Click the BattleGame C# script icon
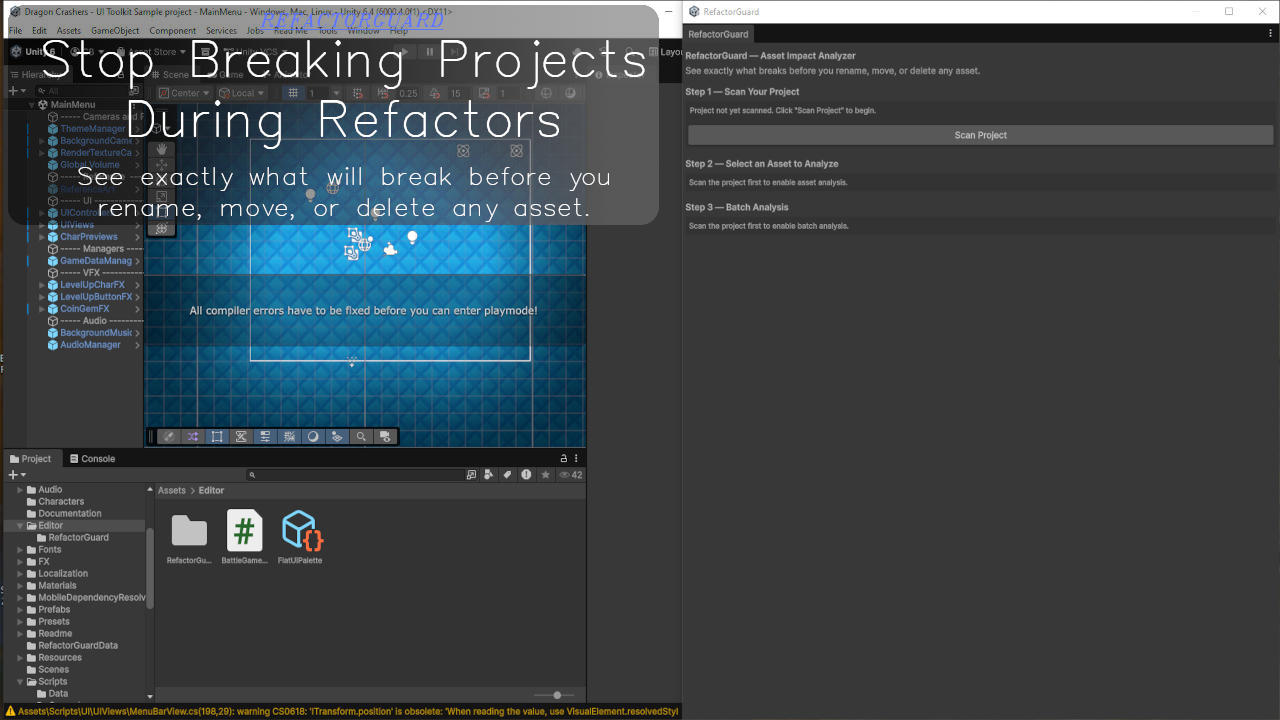This screenshot has height=720, width=1280. coord(245,530)
